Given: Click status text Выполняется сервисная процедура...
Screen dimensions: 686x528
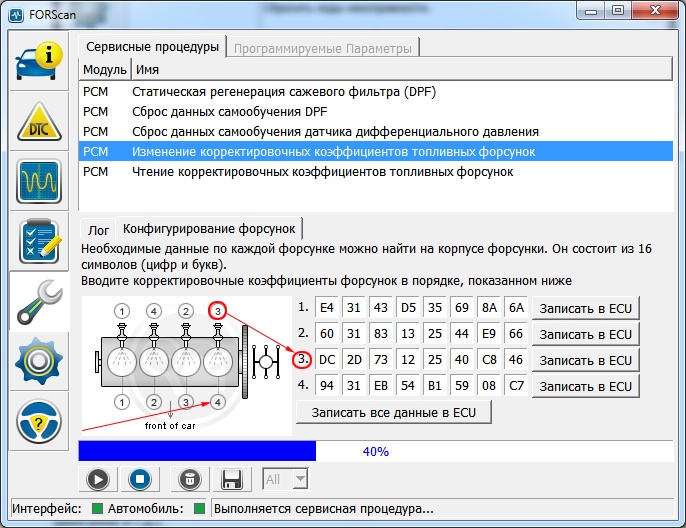Looking at the screenshot, I should click(323, 509).
